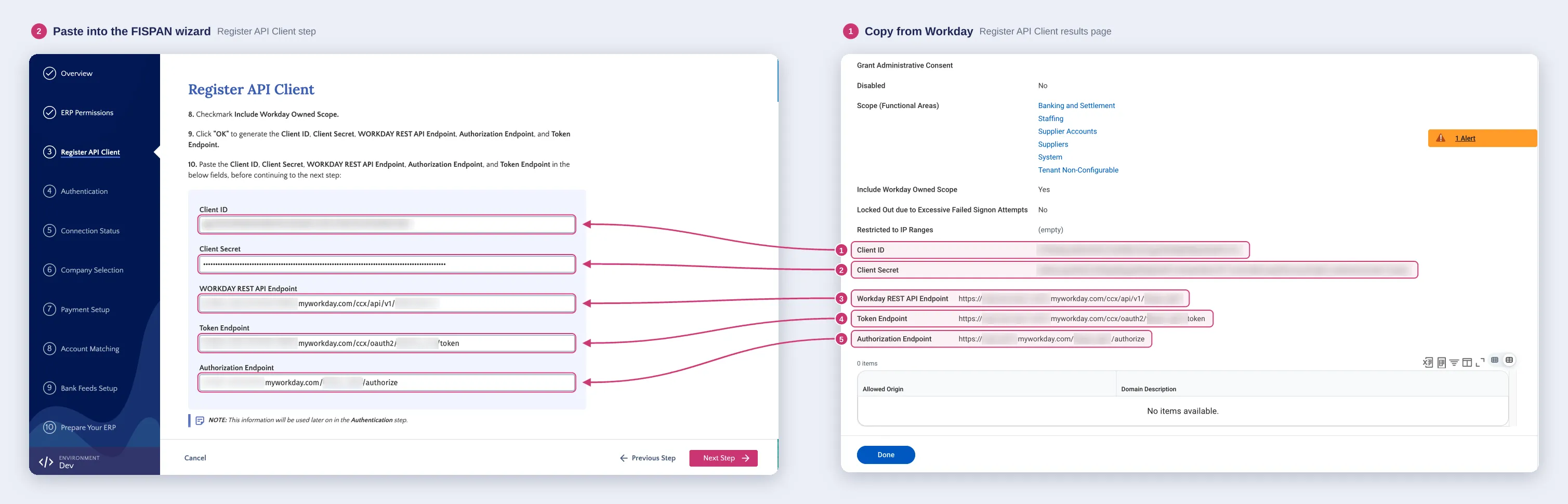Click the Overview step checkmark icon
The width and height of the screenshot is (1568, 504).
click(49, 73)
